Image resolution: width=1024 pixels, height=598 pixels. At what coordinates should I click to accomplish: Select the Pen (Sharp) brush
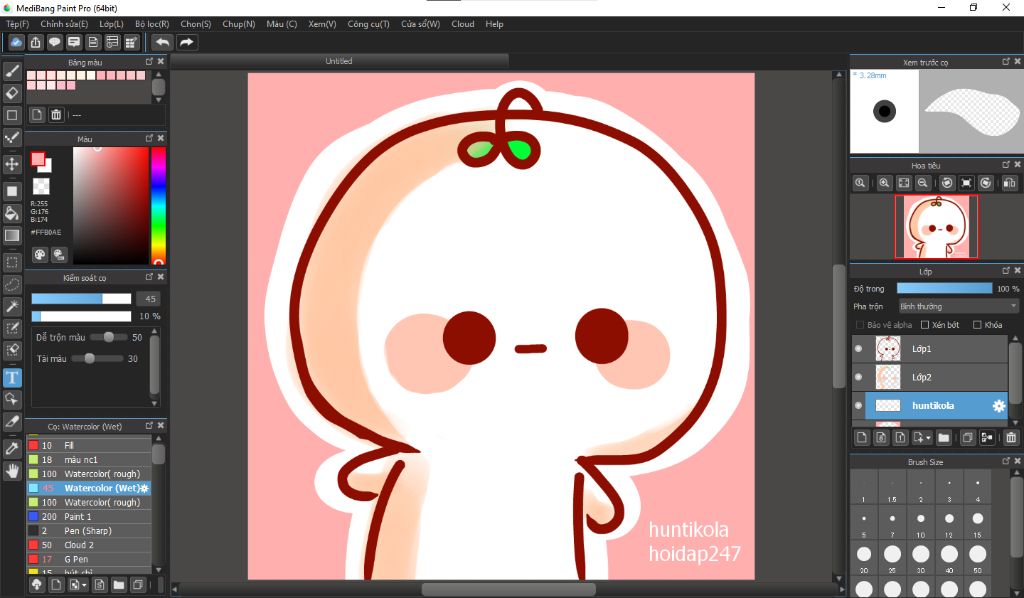[x=89, y=531]
